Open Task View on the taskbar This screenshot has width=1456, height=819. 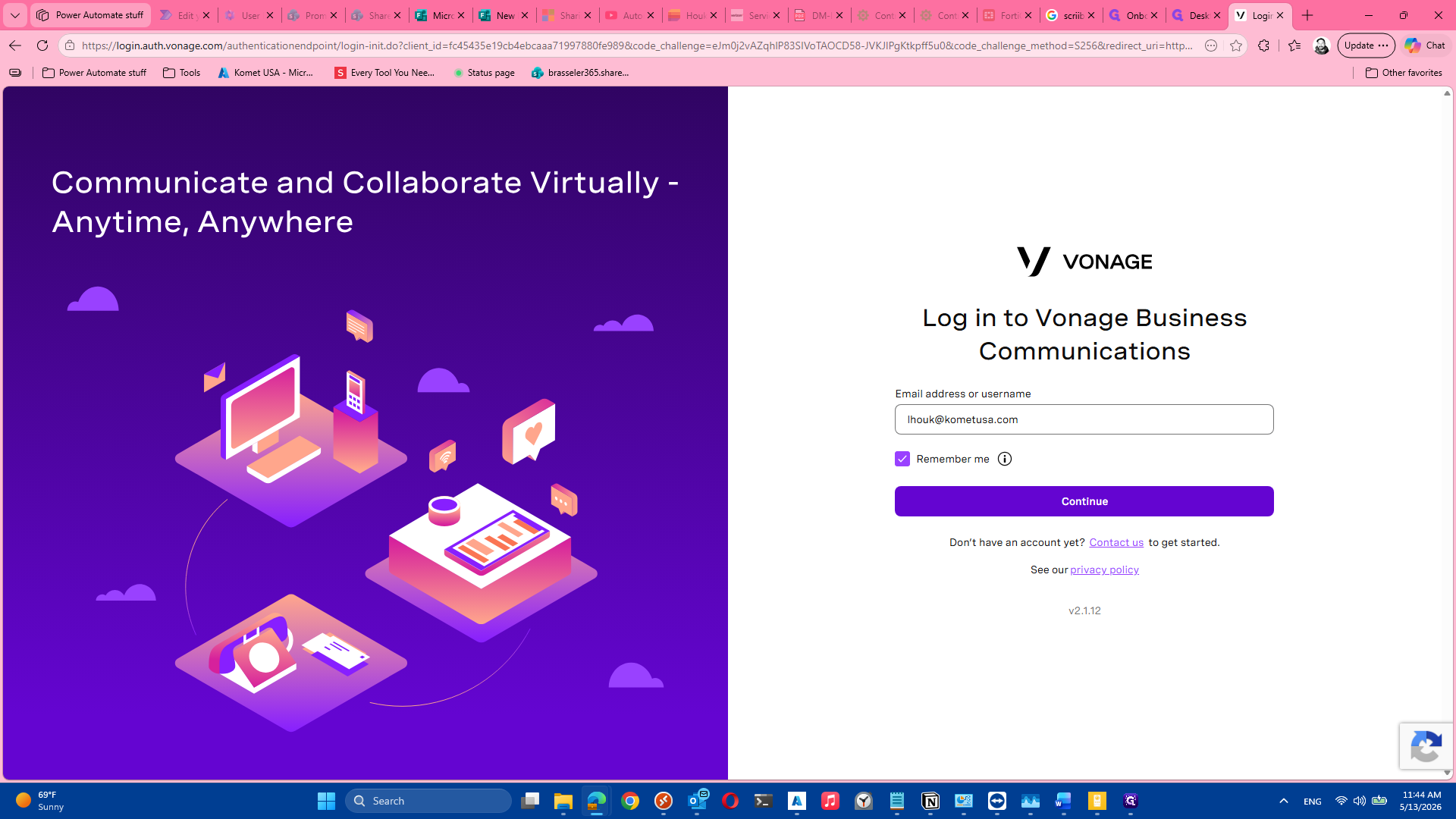[530, 801]
